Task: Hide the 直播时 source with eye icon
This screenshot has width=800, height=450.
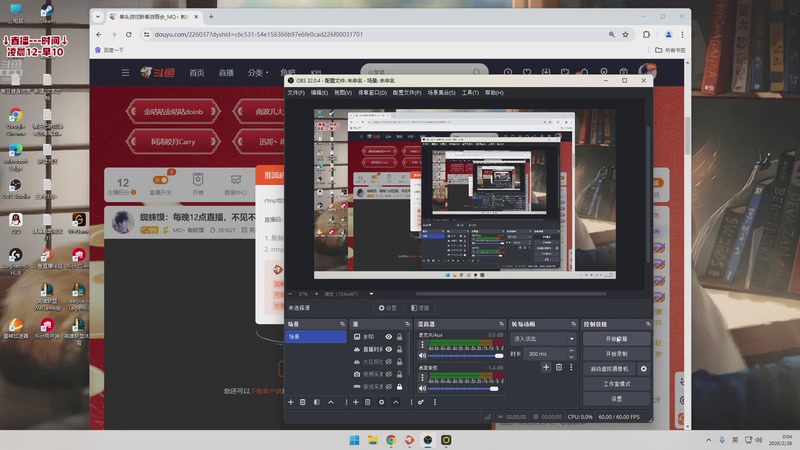Action: [388, 349]
